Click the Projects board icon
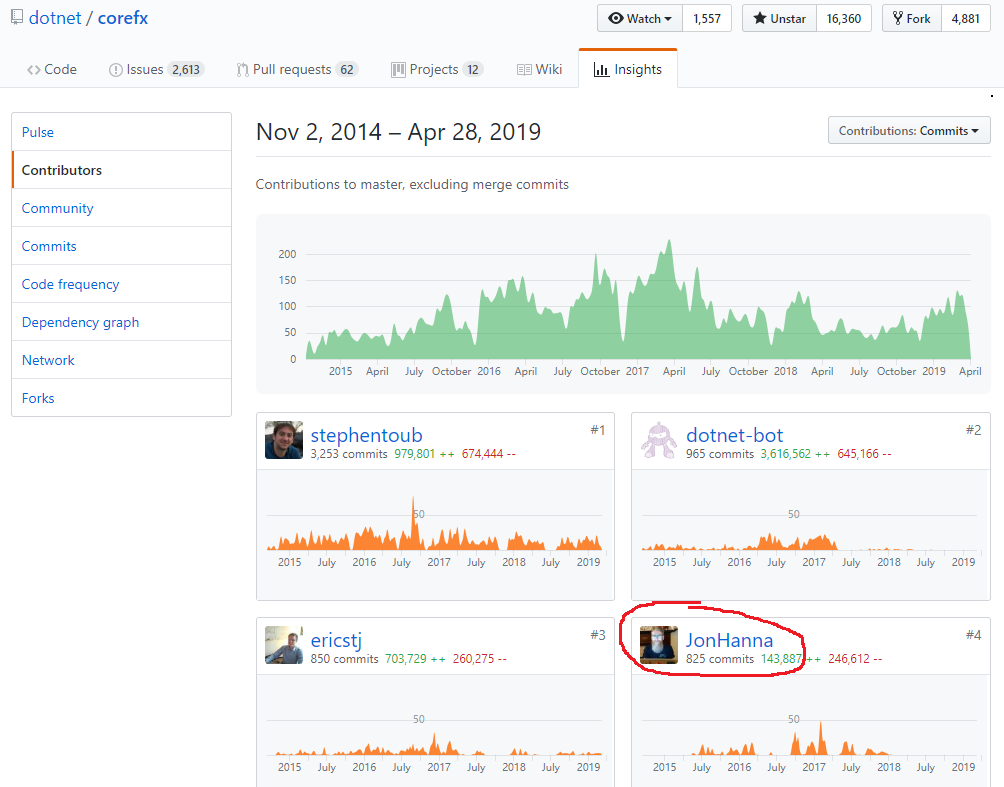The height and width of the screenshot is (787, 1004). pos(398,70)
